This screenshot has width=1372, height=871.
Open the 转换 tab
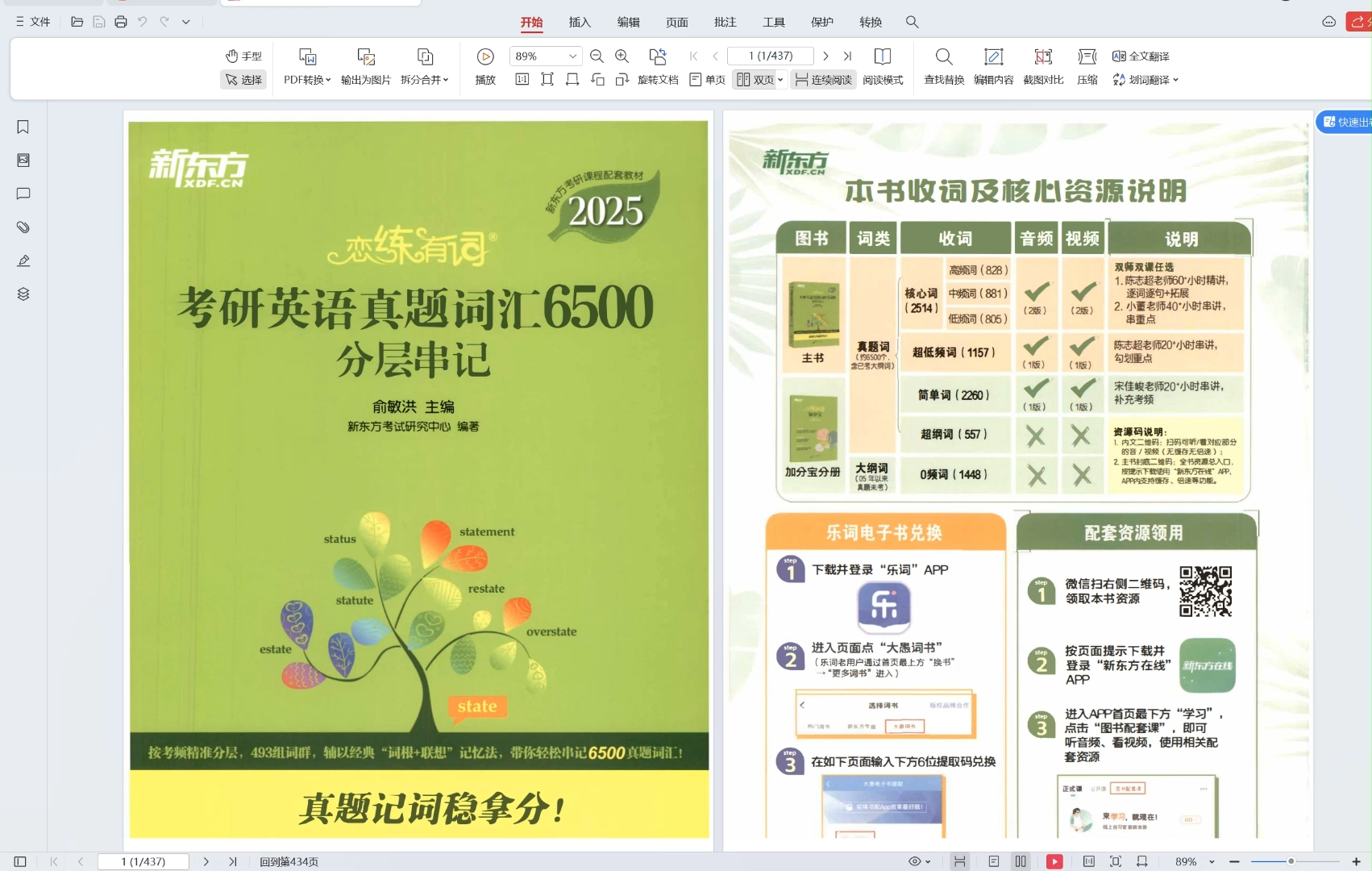(x=870, y=22)
